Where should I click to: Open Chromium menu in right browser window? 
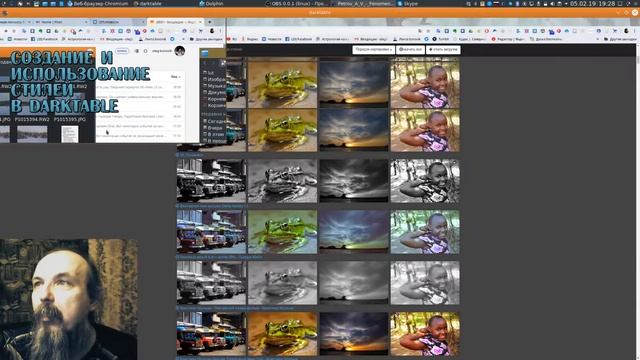tap(635, 31)
